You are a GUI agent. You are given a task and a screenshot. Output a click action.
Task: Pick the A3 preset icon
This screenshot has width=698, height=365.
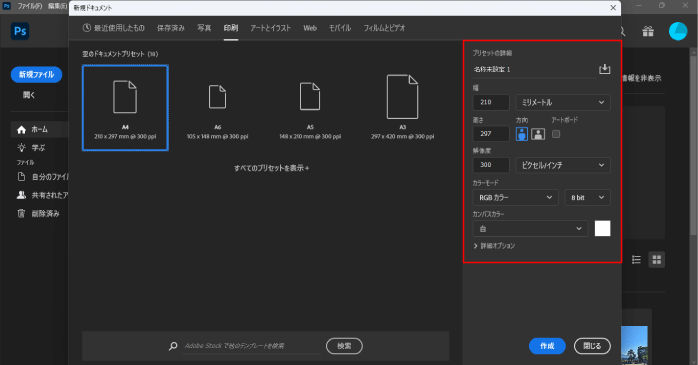coord(402,97)
